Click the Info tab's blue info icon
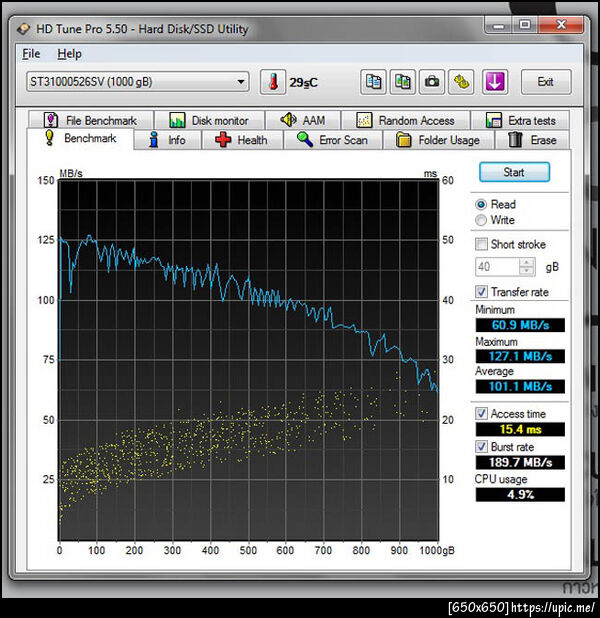 (154, 140)
